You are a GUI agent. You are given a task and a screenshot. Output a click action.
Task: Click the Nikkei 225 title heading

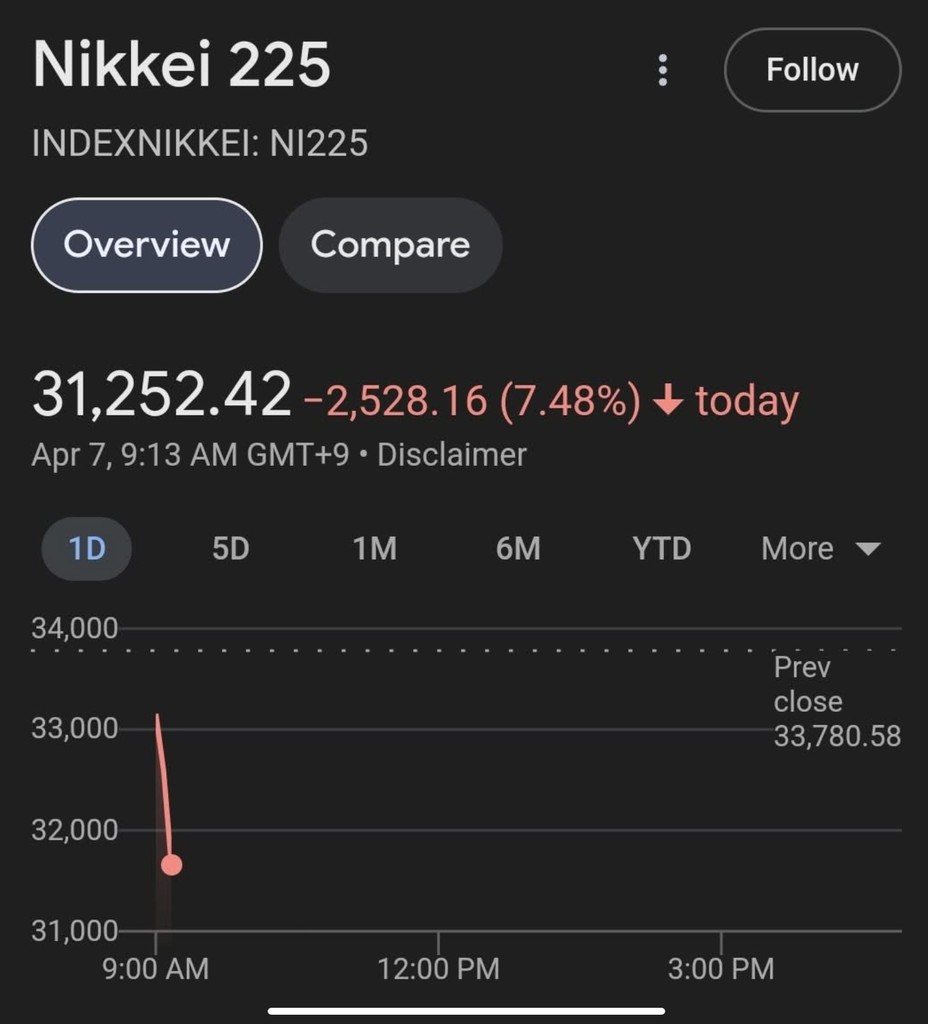click(181, 66)
